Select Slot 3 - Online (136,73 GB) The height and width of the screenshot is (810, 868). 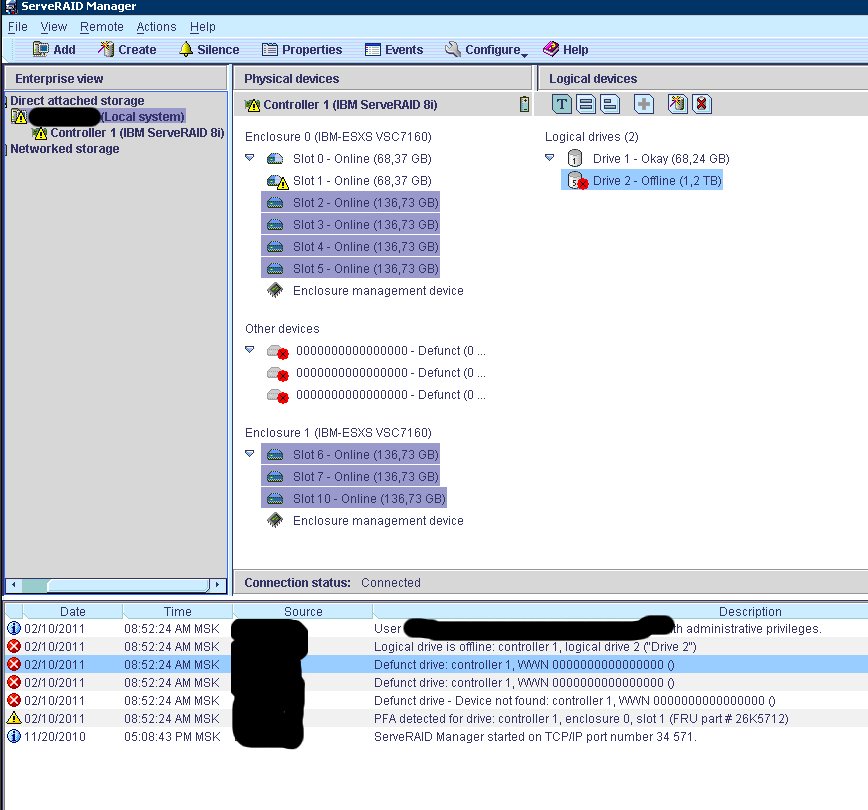coord(350,225)
